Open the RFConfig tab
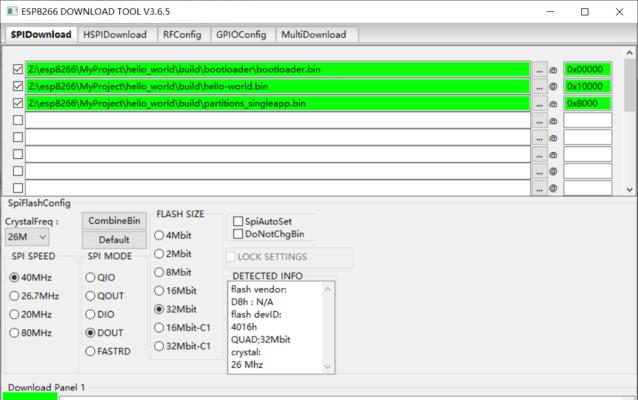 (182, 35)
